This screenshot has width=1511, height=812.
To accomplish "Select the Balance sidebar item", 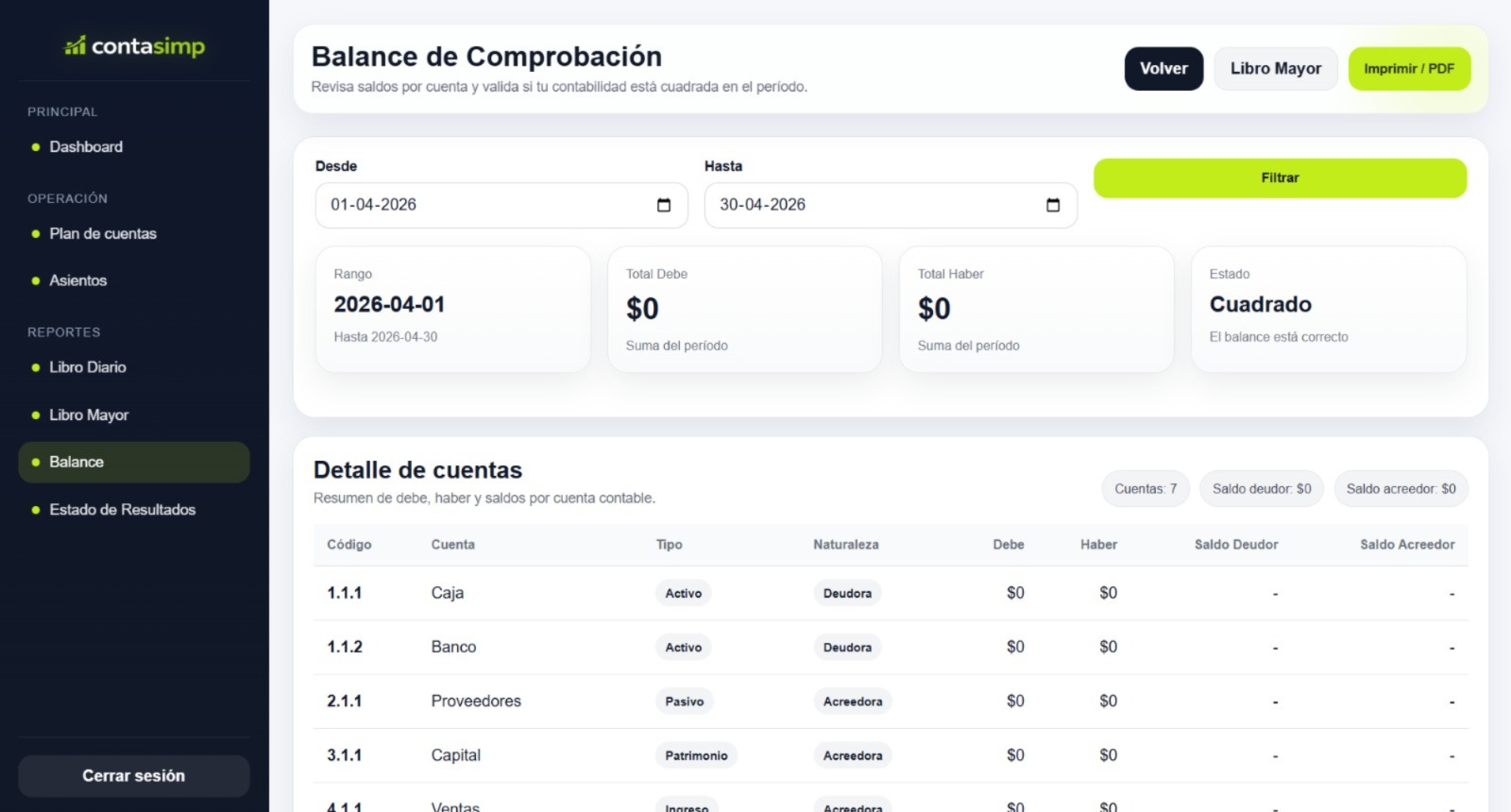I will pyautogui.click(x=134, y=462).
